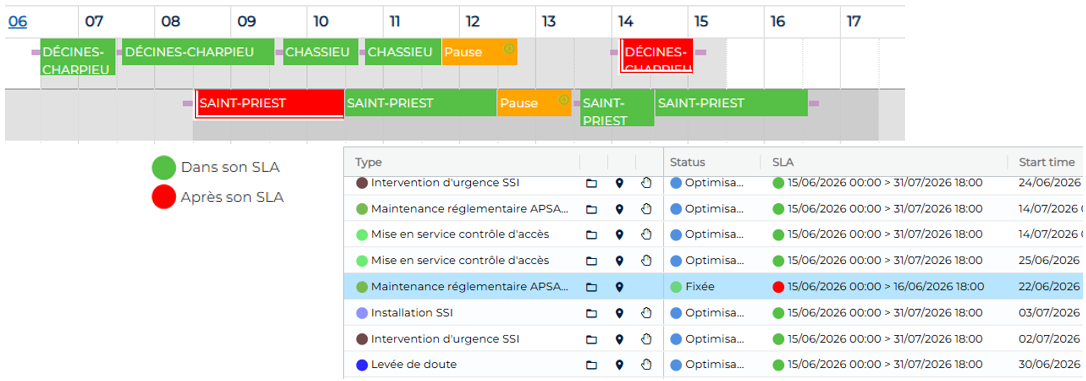
Task: Open the underlined 06 hour link
Action: pyautogui.click(x=17, y=21)
